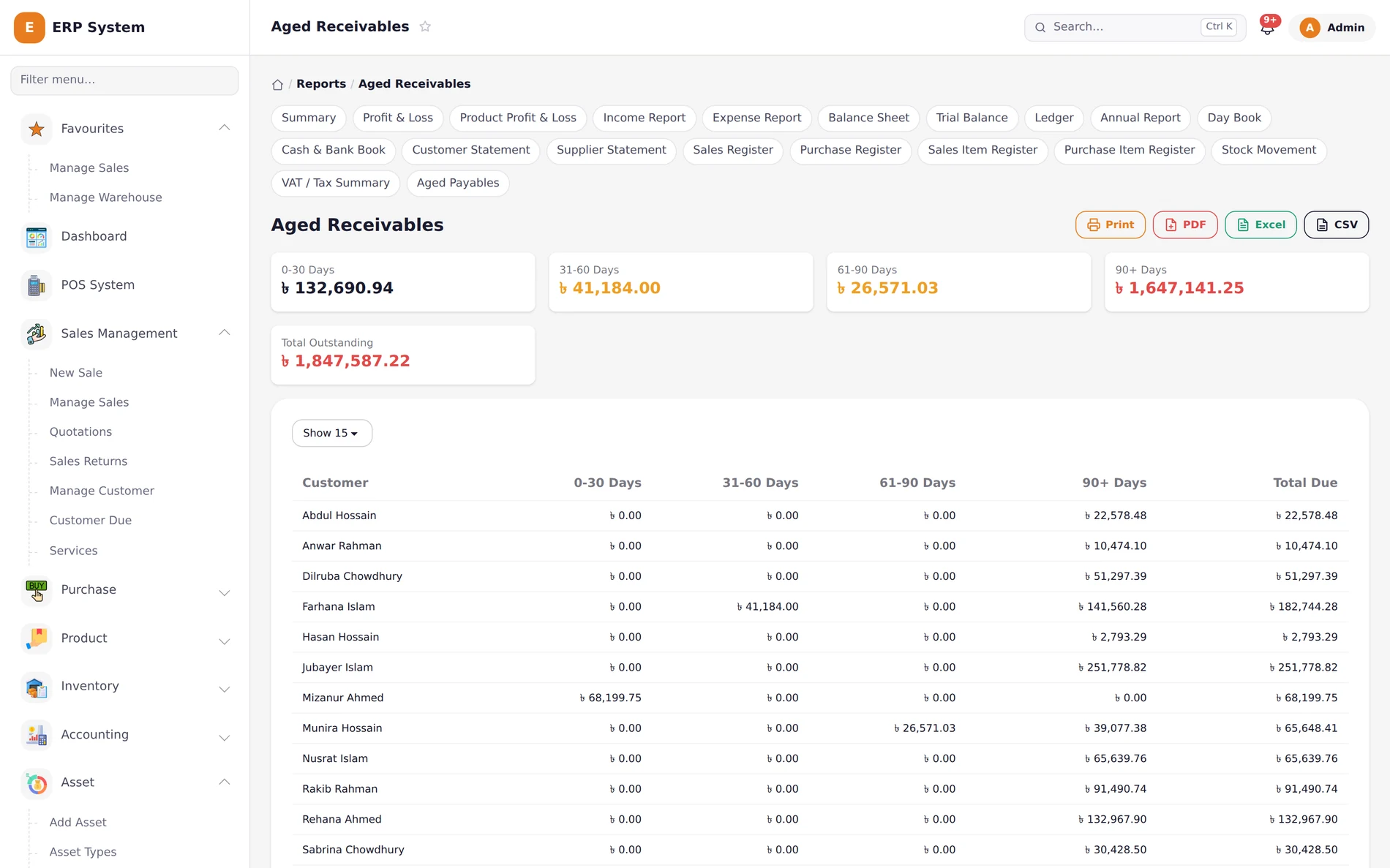Go to home via breadcrumb house icon
This screenshot has width=1390, height=868.
coord(277,84)
